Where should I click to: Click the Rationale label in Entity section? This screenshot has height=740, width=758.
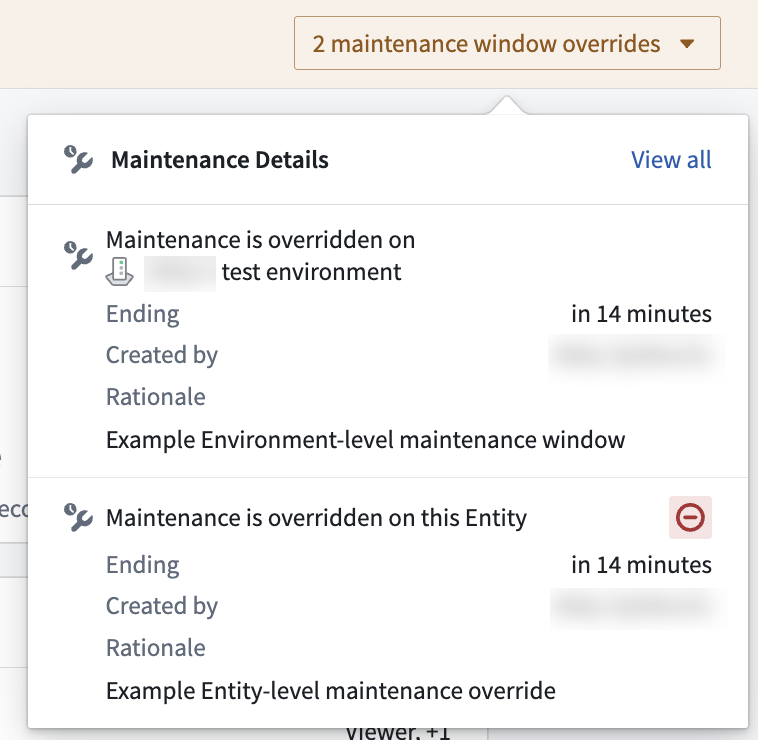tap(156, 648)
